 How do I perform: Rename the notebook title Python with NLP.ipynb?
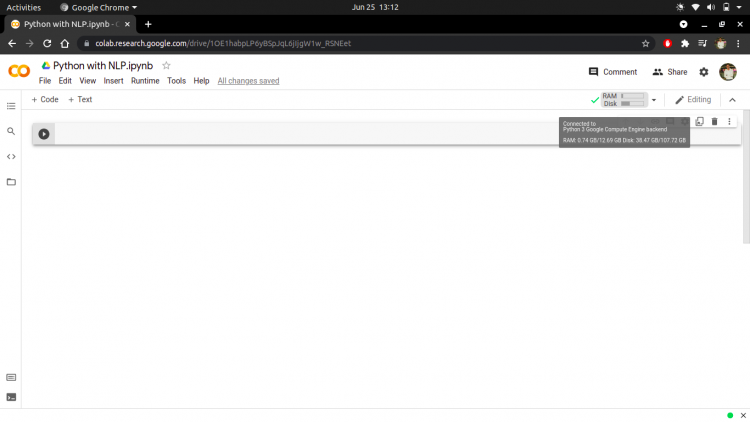[x=103, y=66]
